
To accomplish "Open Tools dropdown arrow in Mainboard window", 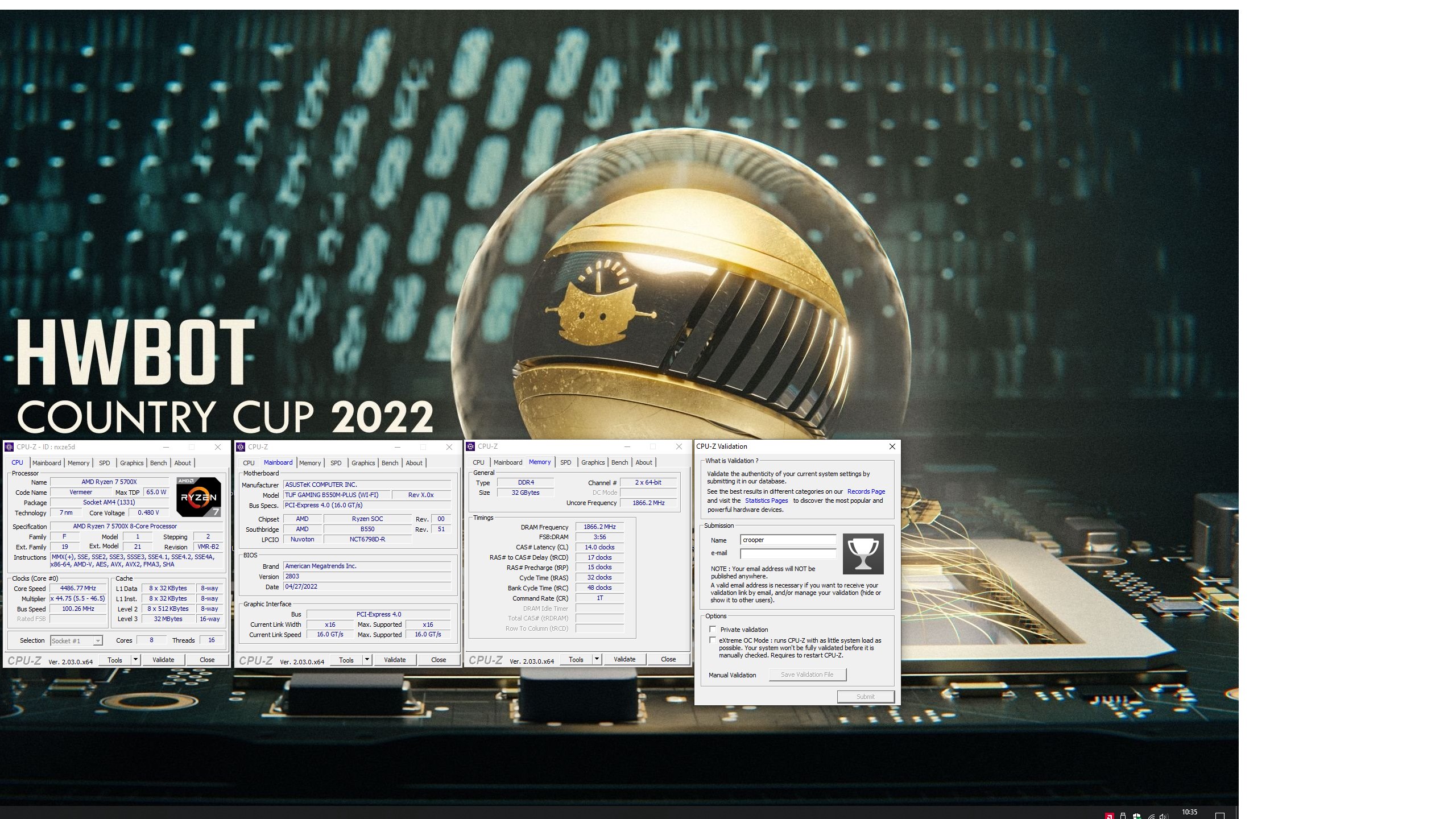I will (x=367, y=660).
